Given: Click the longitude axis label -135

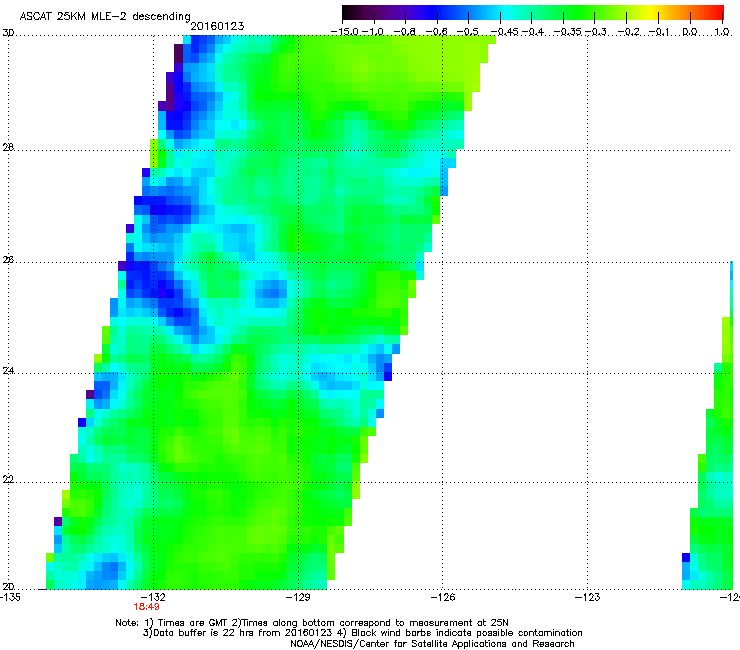Looking at the screenshot, I should (x=10, y=597).
